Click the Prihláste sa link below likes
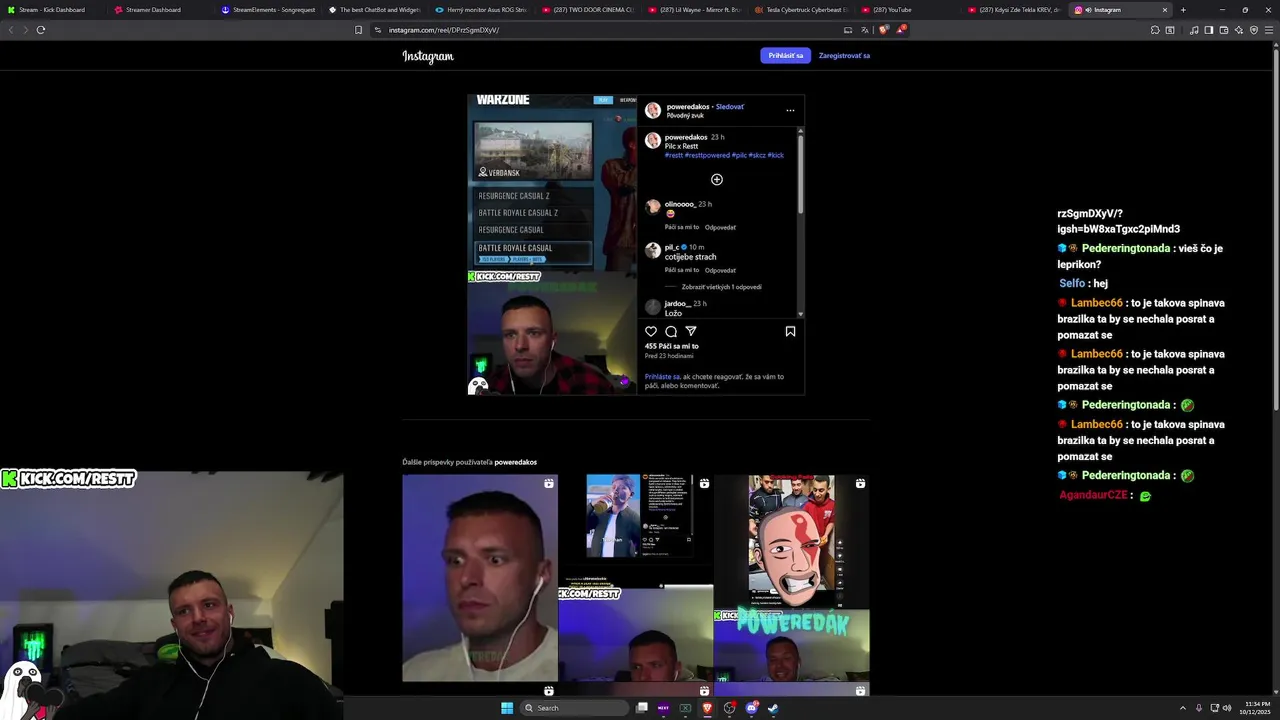The height and width of the screenshot is (720, 1280). [x=662, y=377]
